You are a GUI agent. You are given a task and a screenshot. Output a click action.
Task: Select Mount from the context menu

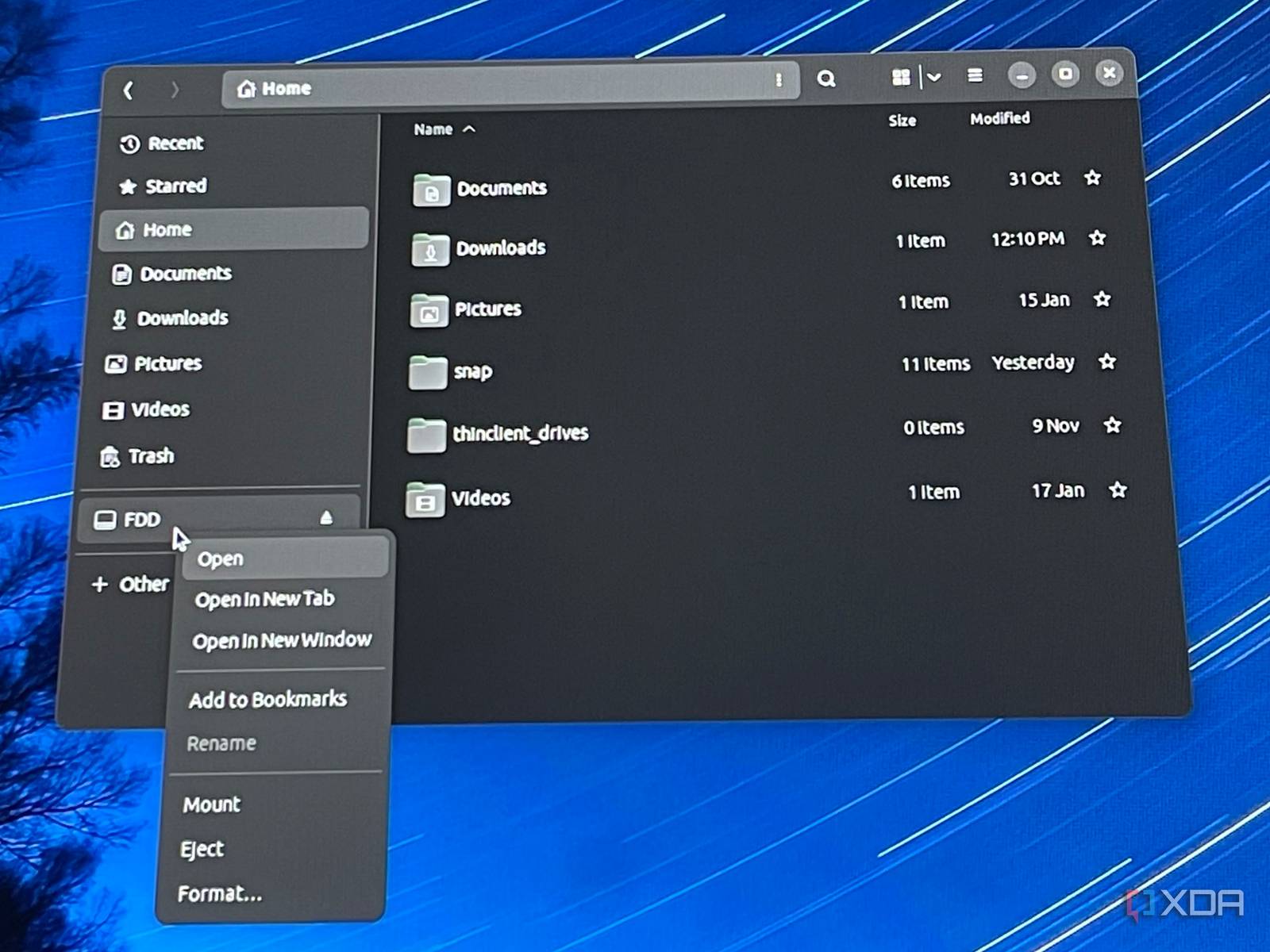[x=212, y=804]
